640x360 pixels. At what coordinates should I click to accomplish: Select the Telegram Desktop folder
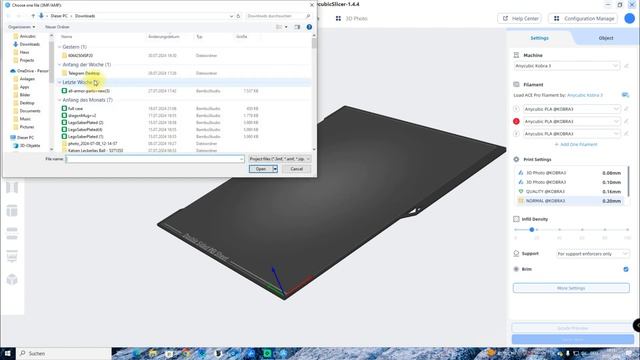(84, 73)
